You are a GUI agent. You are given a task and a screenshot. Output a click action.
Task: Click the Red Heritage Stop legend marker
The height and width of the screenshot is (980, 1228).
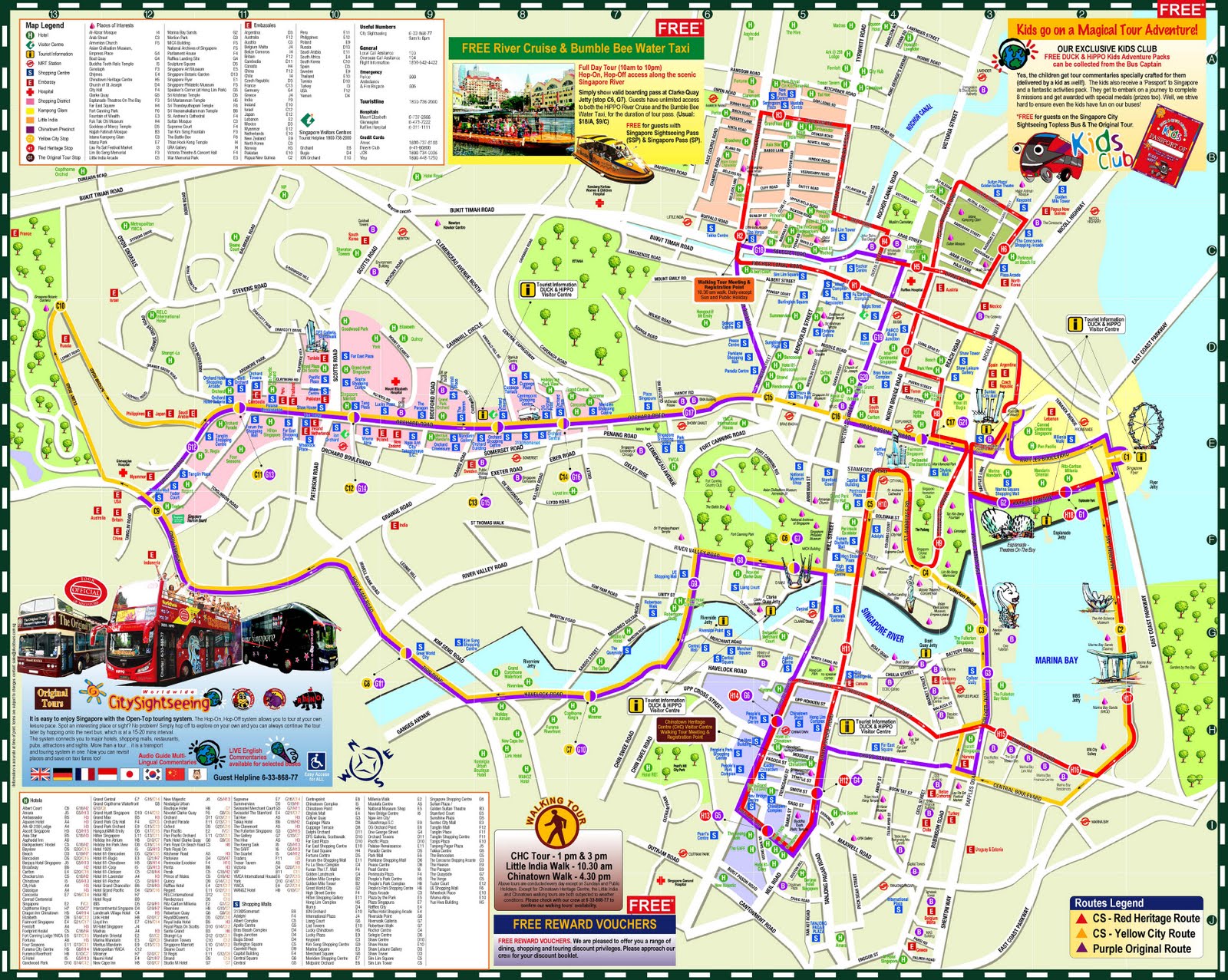coord(30,148)
